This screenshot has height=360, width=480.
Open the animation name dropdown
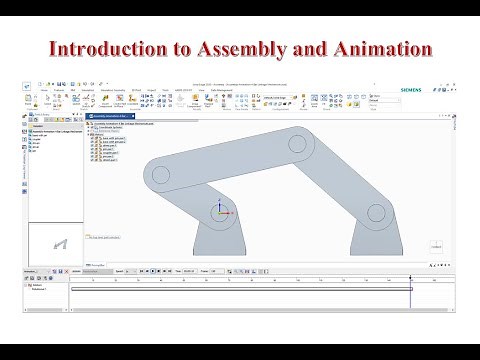pos(49,271)
